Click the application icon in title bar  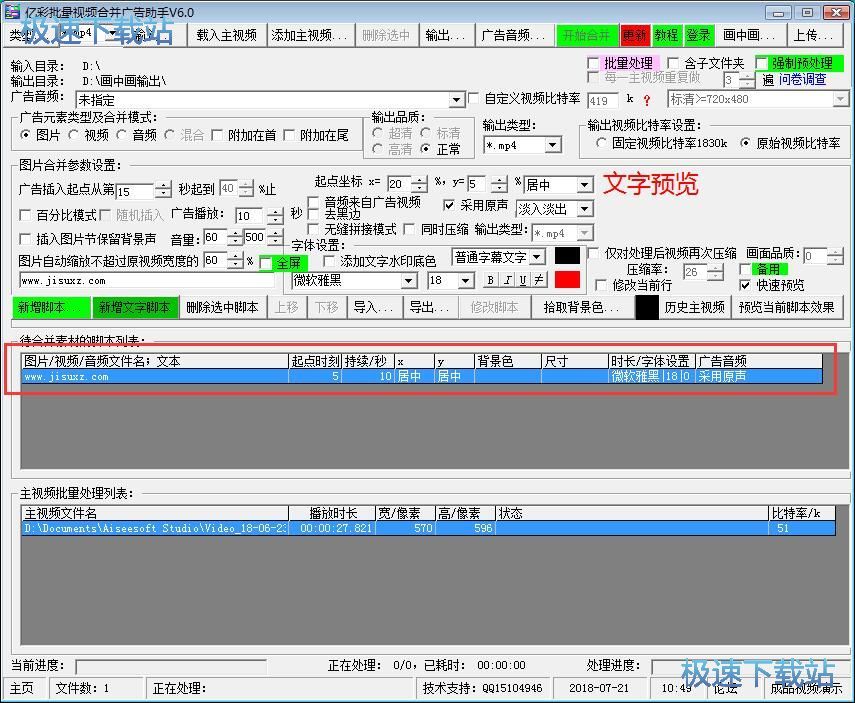pos(11,11)
